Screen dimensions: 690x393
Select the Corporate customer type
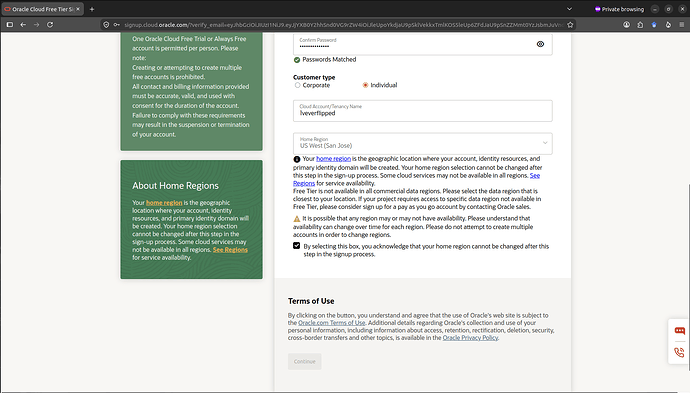(x=297, y=85)
